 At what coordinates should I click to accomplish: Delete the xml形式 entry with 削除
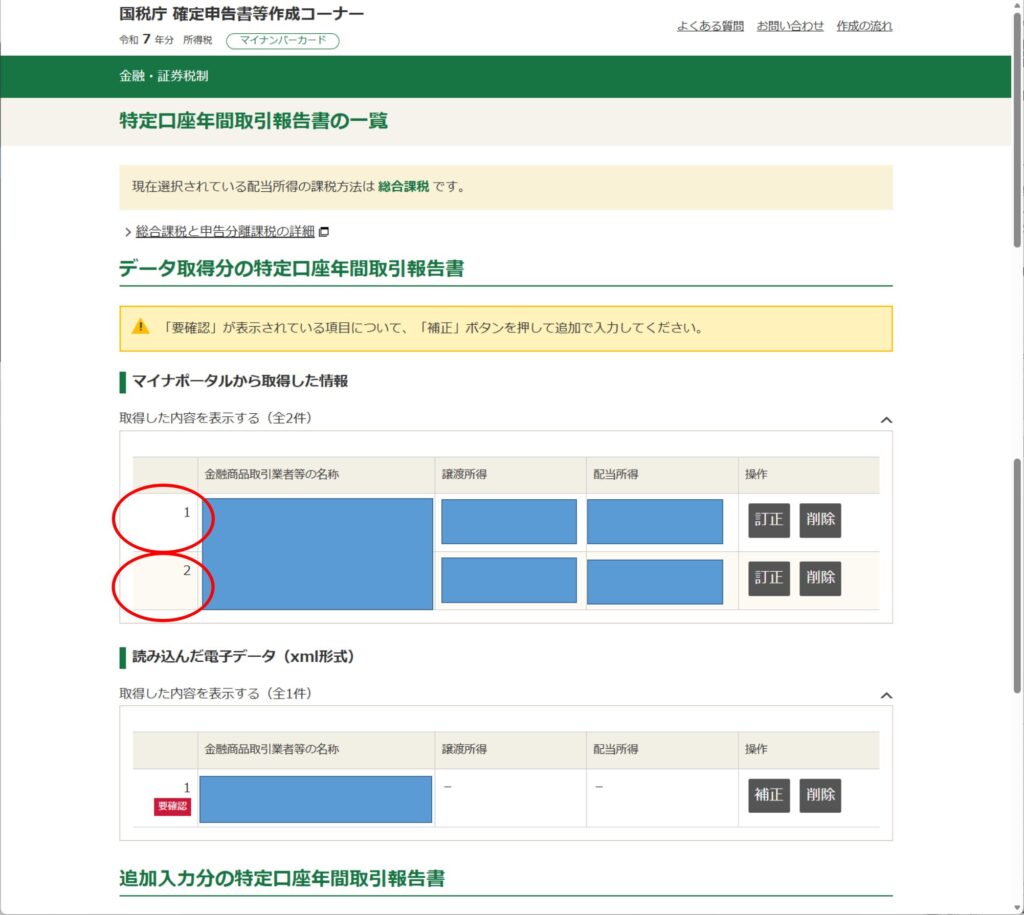tap(820, 795)
